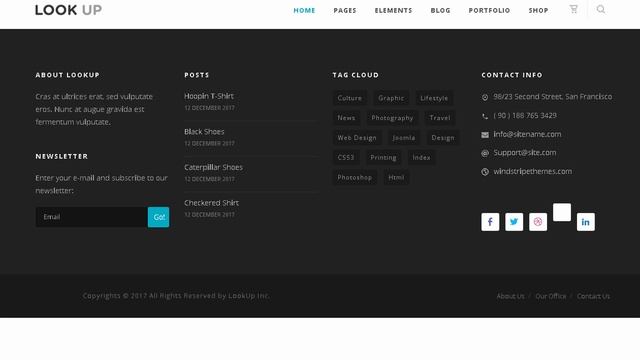Click the NEWSLETTER heading
This screenshot has height=360, width=640.
point(62,156)
